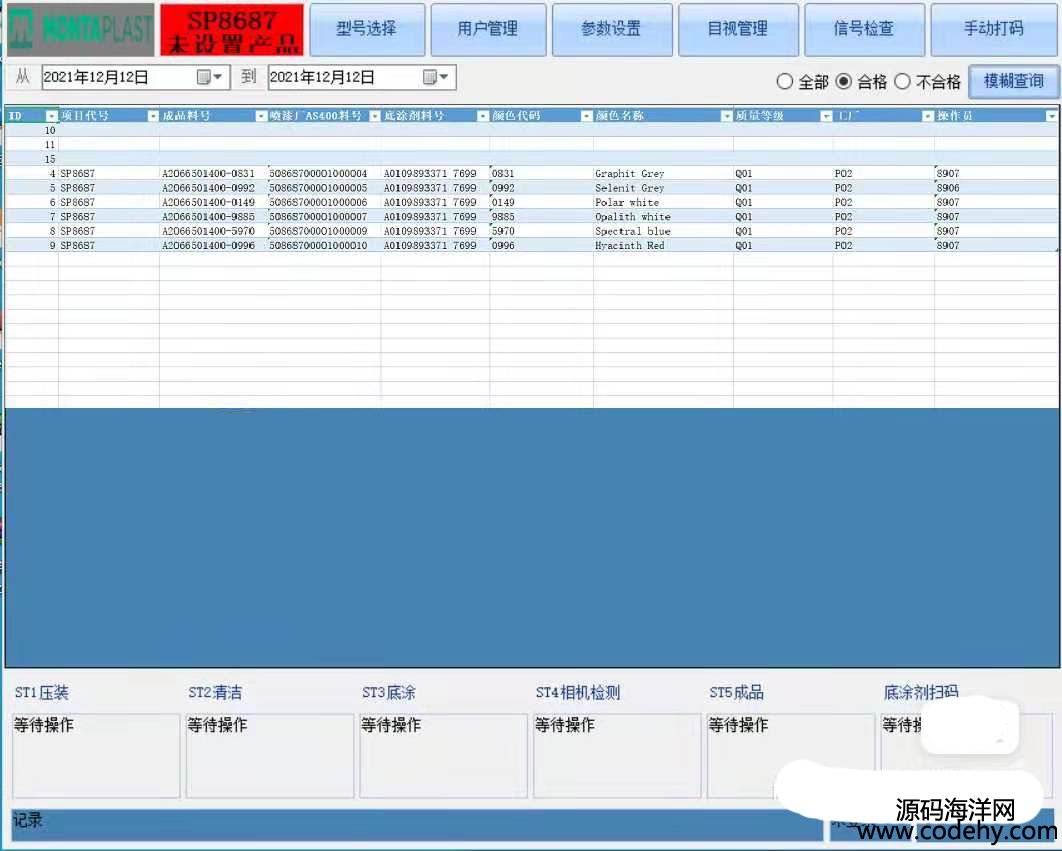Open the start date calendar picker

210,78
